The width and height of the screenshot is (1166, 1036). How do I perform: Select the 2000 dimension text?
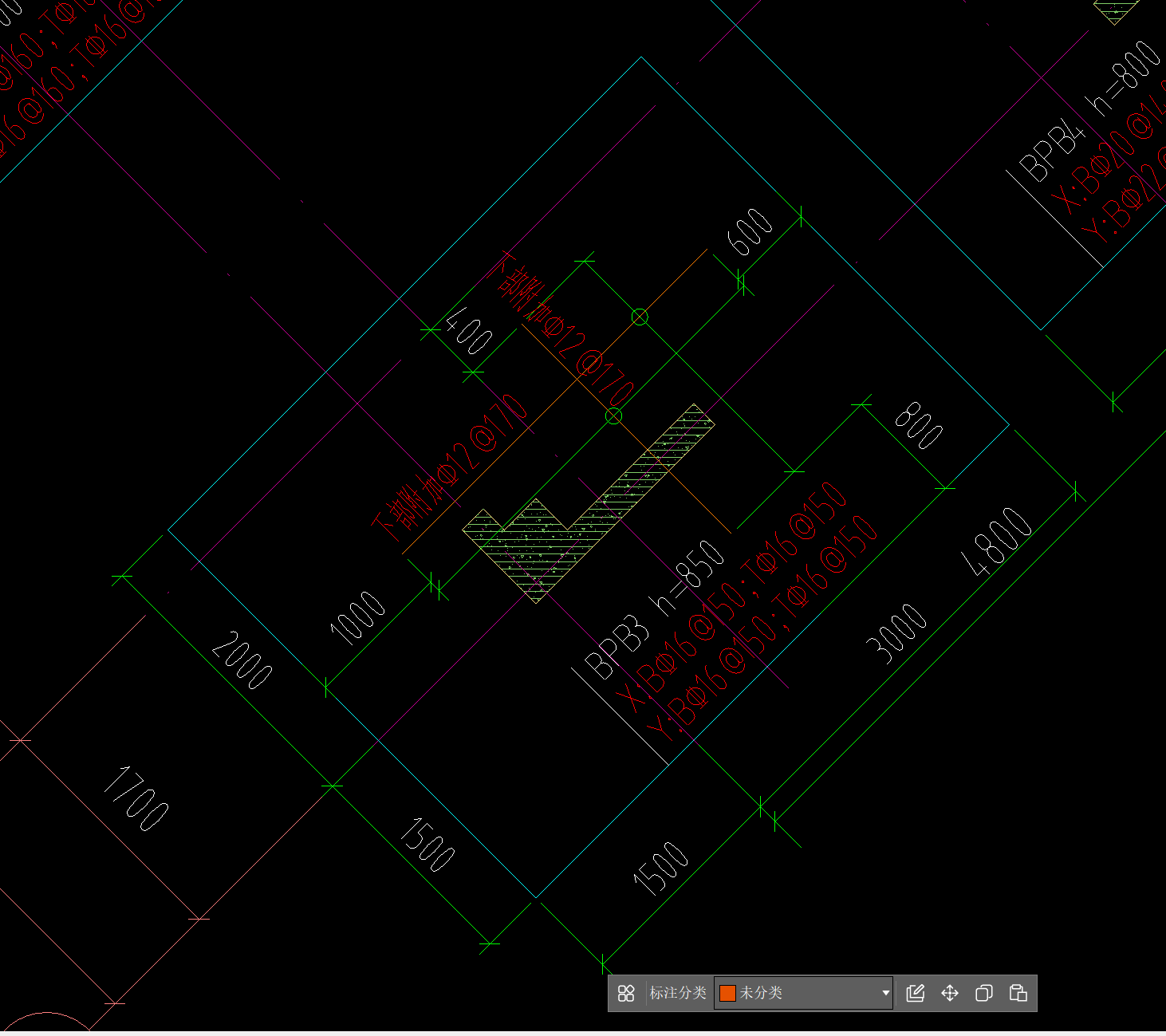click(x=242, y=660)
